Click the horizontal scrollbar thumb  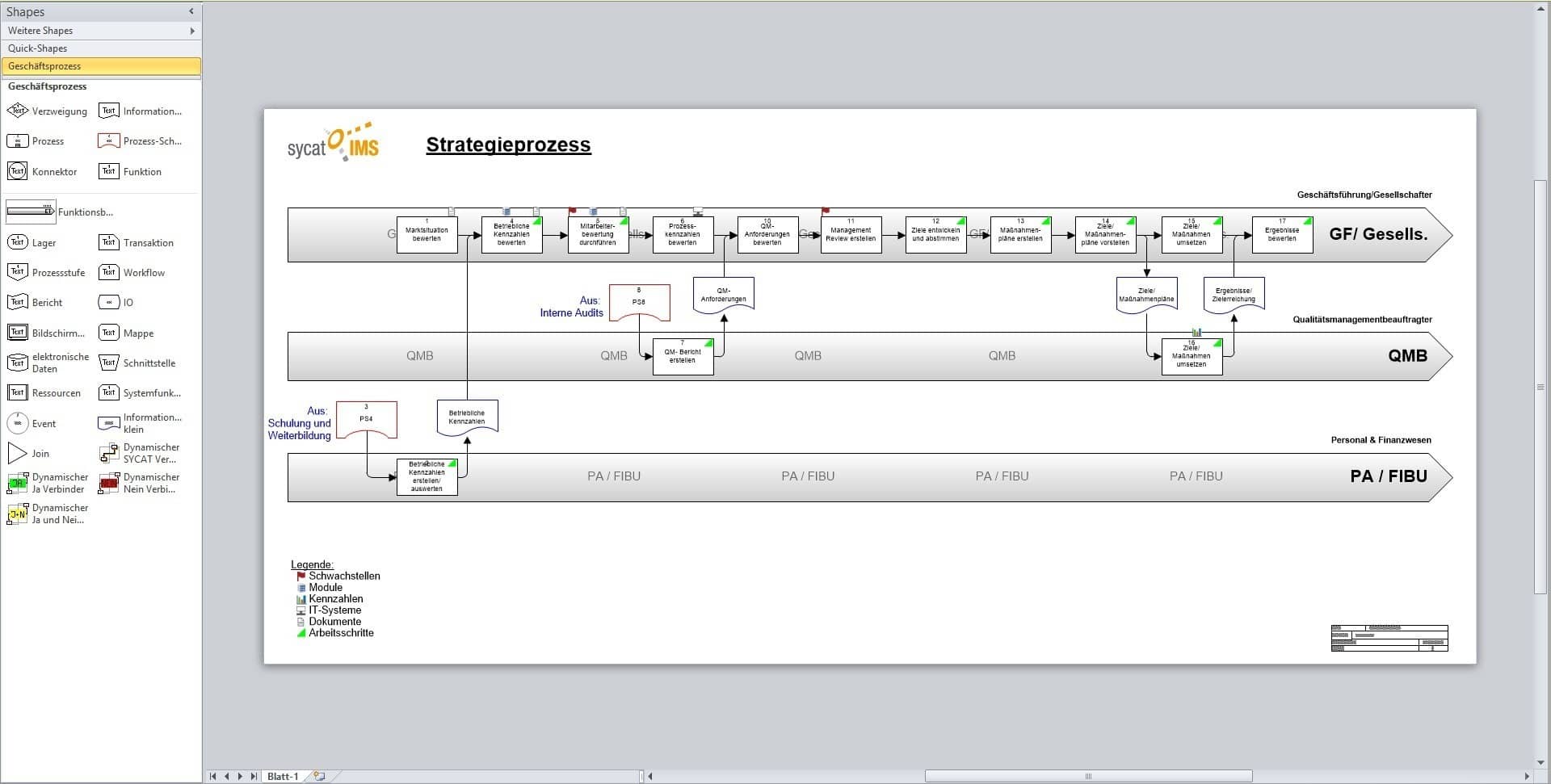click(1087, 776)
